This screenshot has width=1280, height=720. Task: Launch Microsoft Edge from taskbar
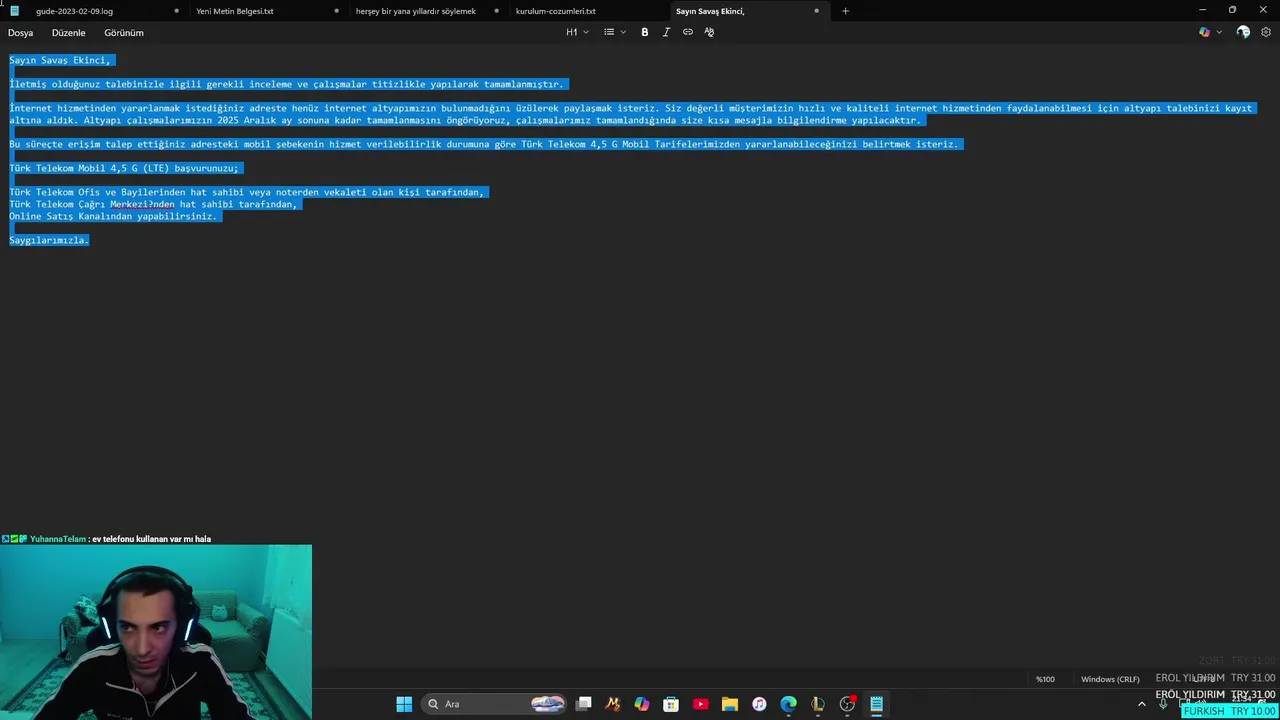(789, 704)
